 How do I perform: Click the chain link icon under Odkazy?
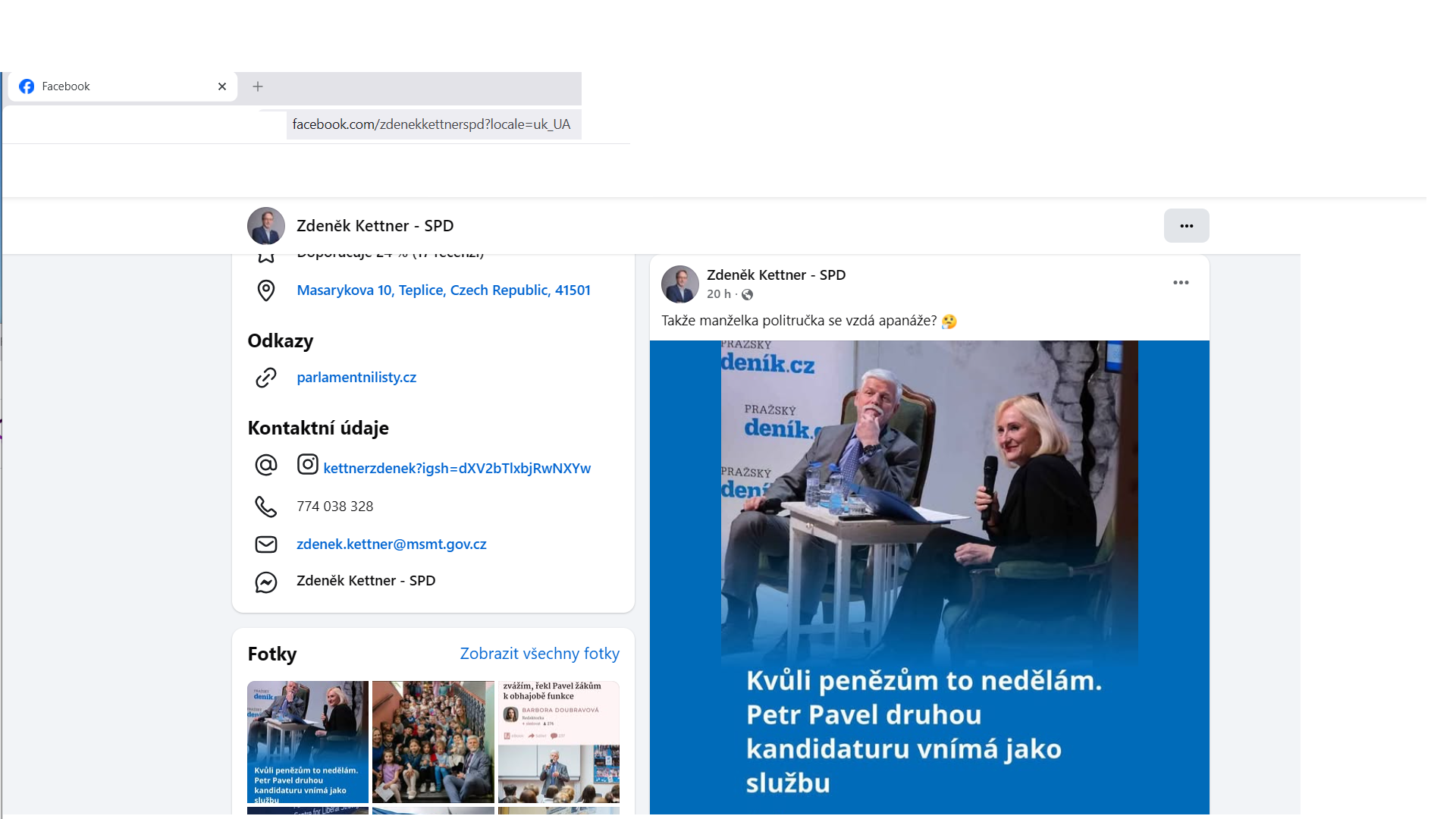coord(265,378)
